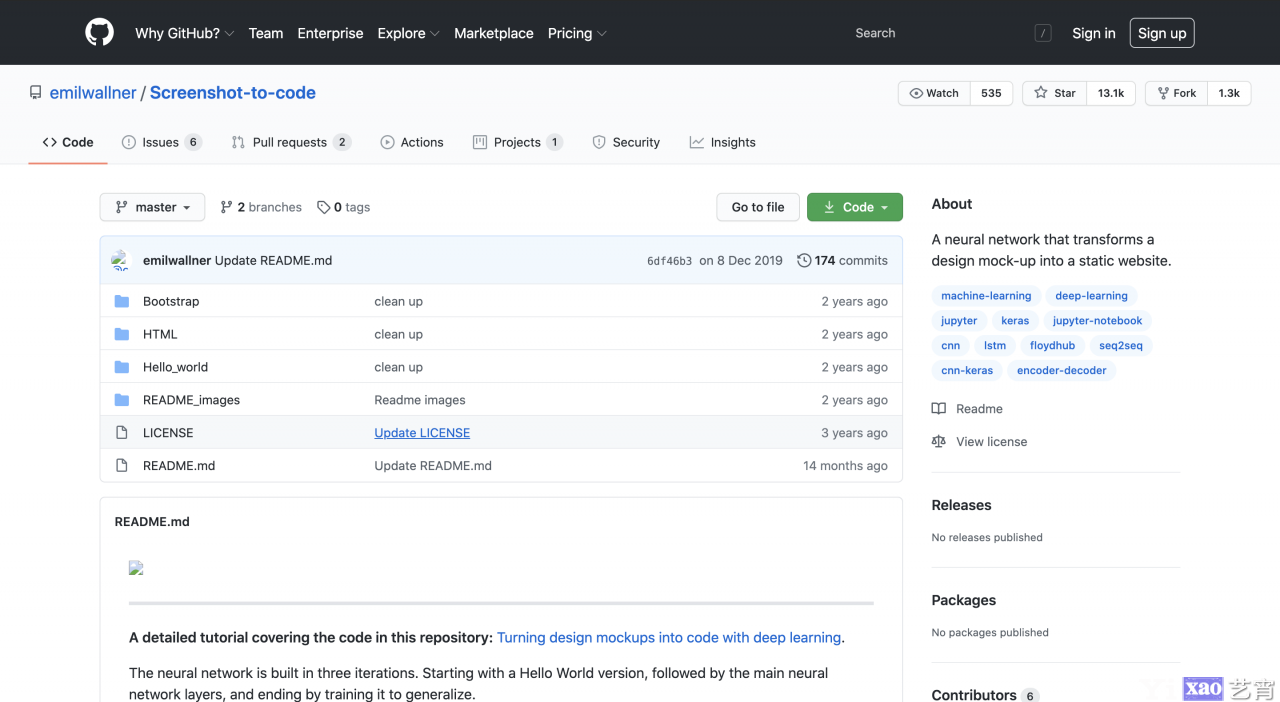Click the GitHub octocat logo
Image resolution: width=1280 pixels, height=702 pixels.
pyautogui.click(x=99, y=33)
